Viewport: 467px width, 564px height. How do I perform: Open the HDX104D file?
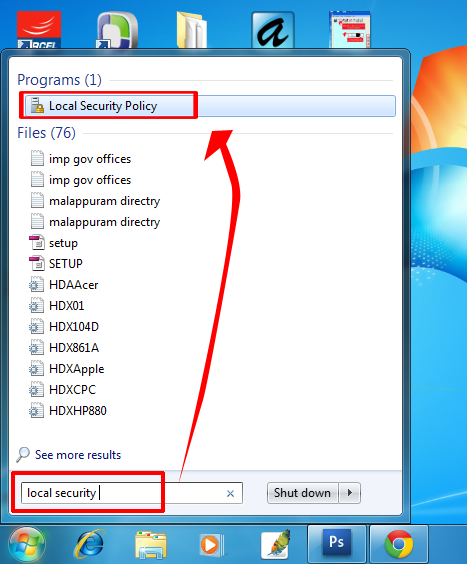click(x=74, y=327)
